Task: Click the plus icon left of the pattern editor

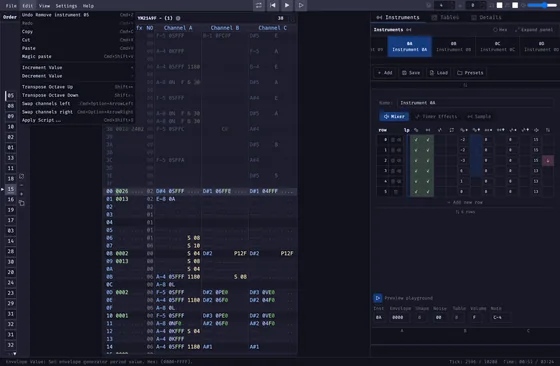Action: [21, 194]
